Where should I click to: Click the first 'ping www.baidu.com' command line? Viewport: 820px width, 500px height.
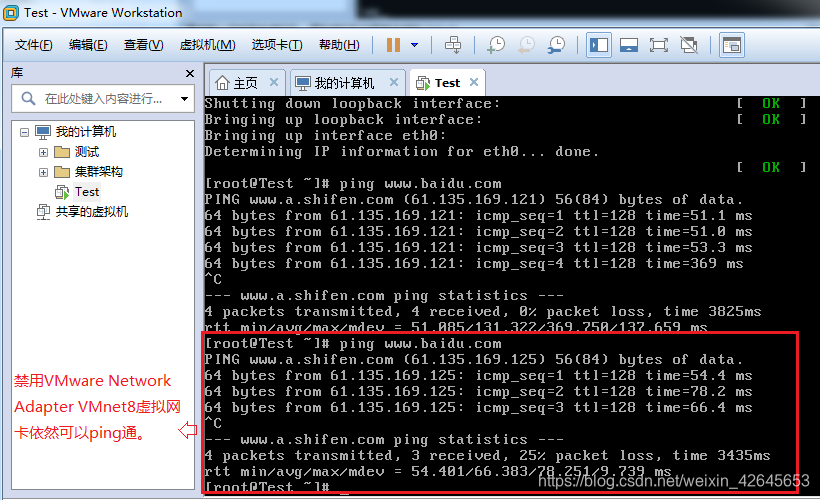pos(354,184)
